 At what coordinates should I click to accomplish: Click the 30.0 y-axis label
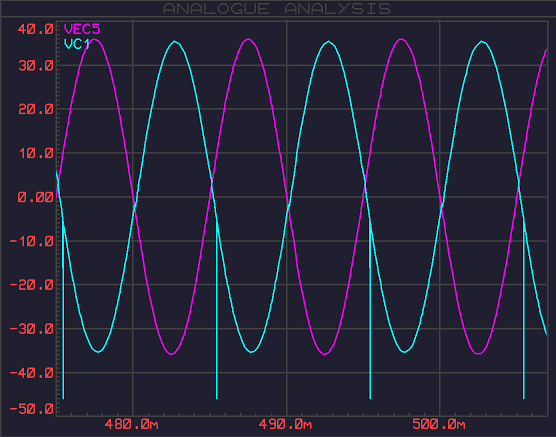coord(35,66)
